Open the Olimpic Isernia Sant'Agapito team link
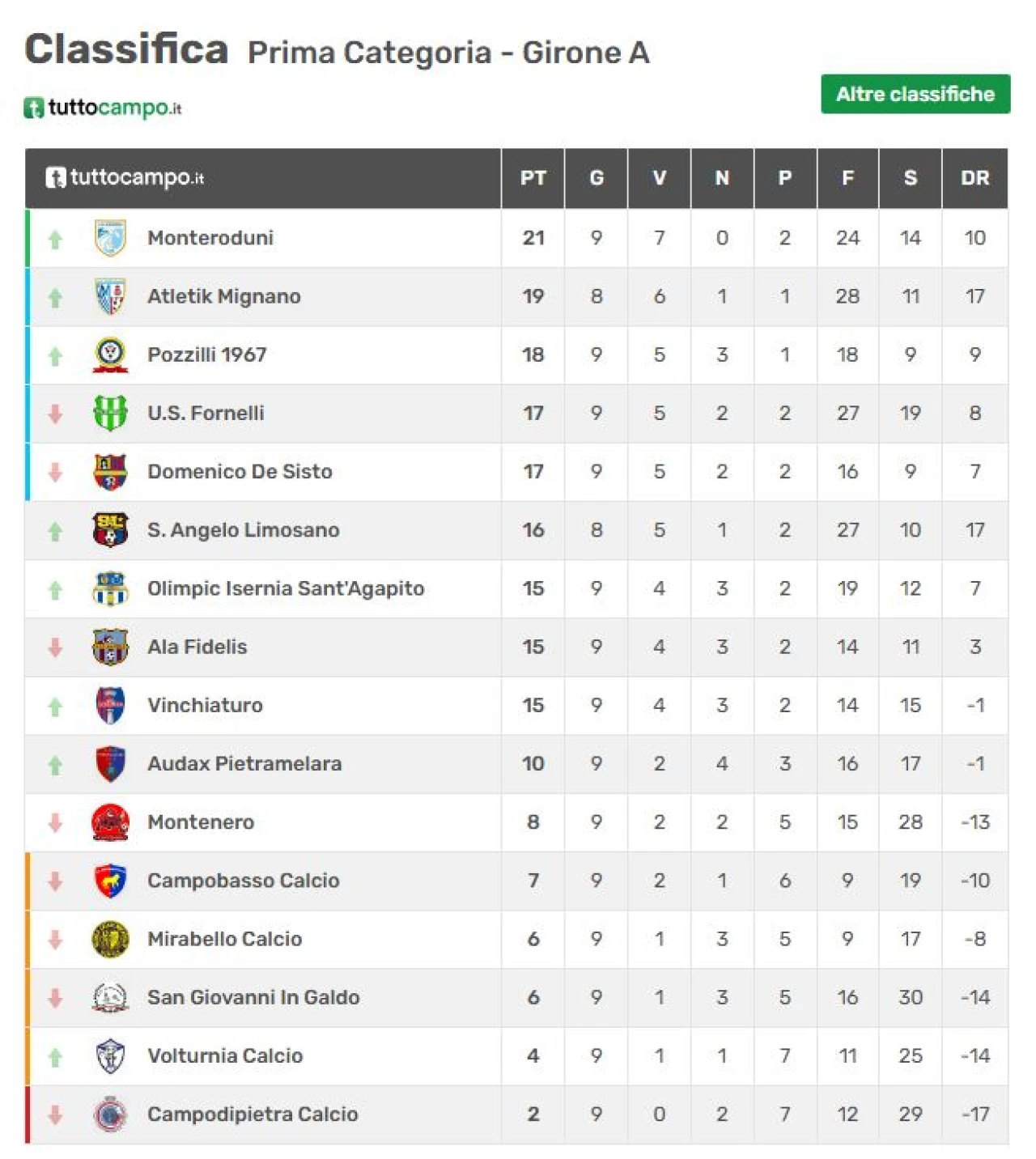Screen dimensions: 1036x1159 (286, 588)
